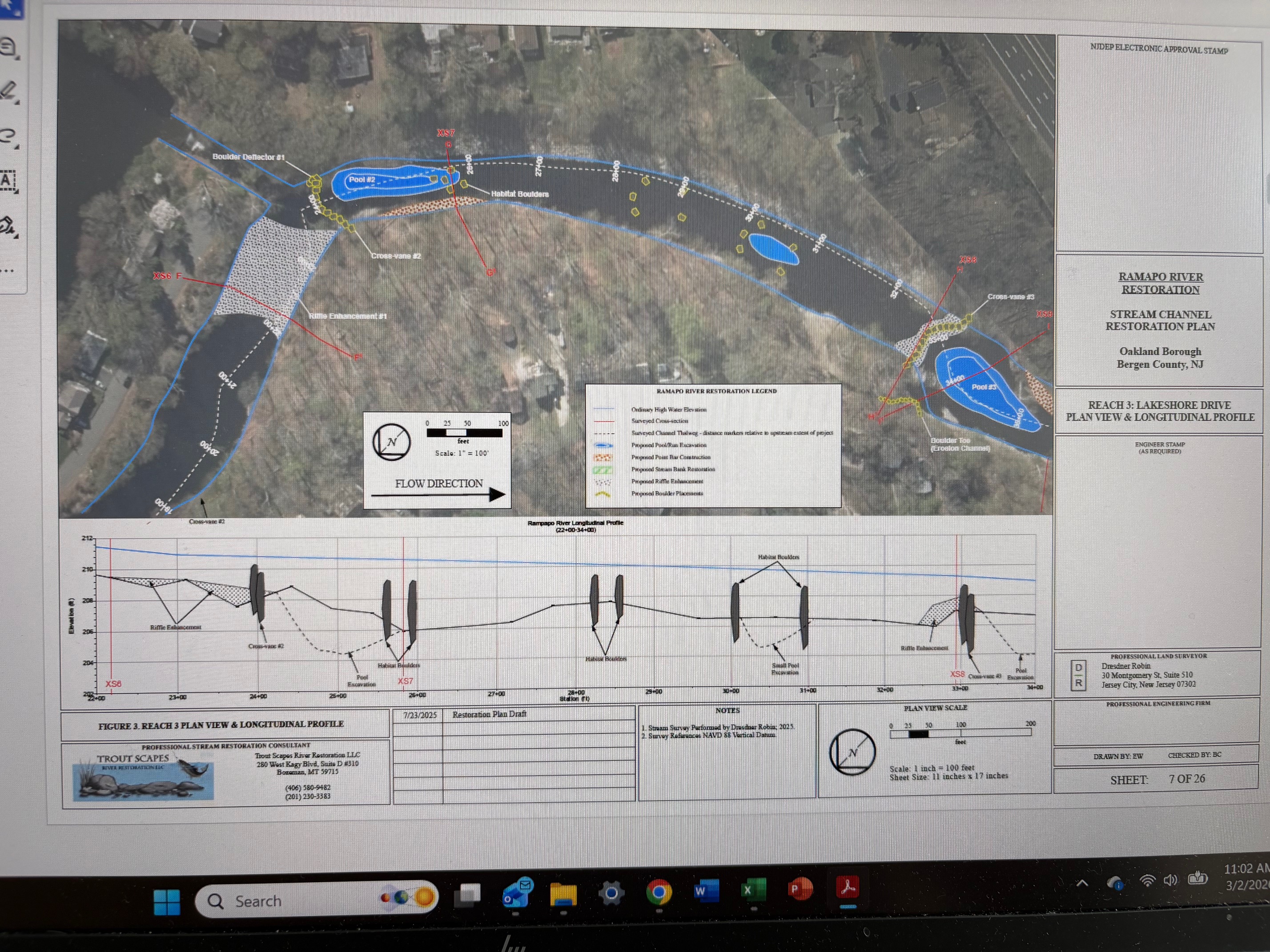The width and height of the screenshot is (1270, 952).
Task: Launch PowerPoint from the taskbar
Action: click(800, 889)
